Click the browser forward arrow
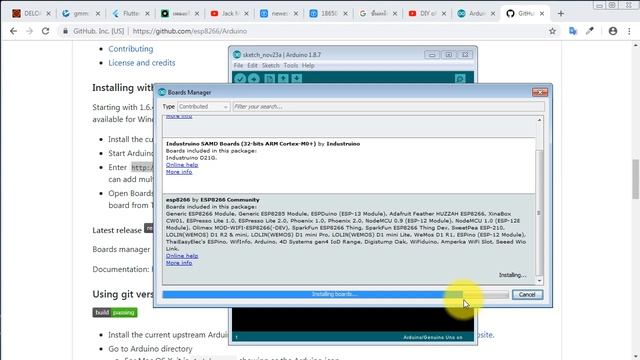The height and width of the screenshot is (360, 640). tap(29, 31)
